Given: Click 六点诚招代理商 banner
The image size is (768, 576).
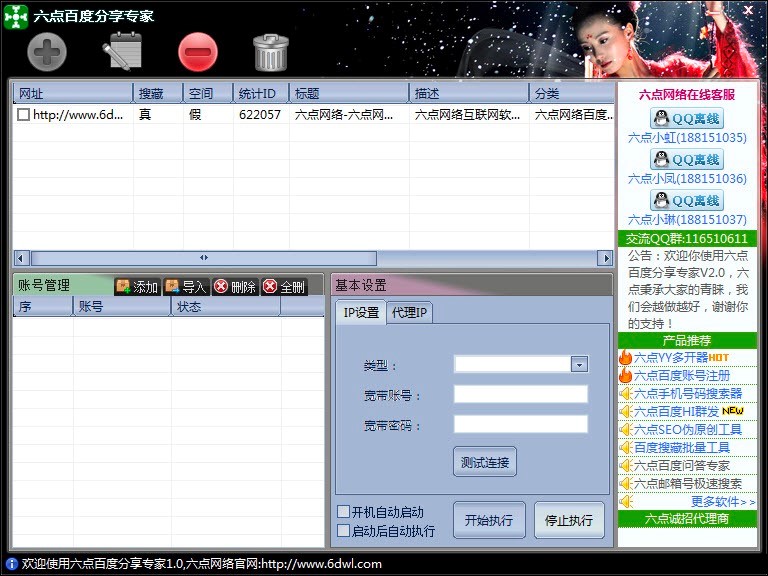Looking at the screenshot, I should [x=687, y=519].
